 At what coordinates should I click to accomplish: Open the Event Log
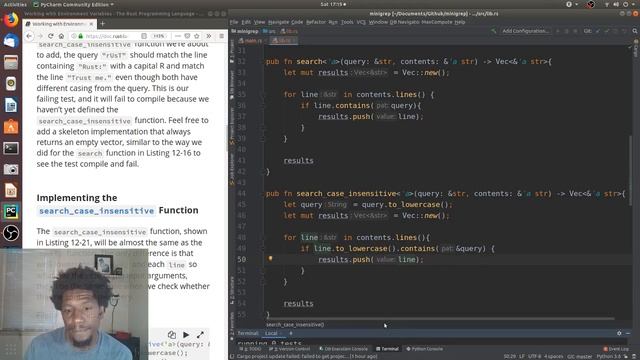point(616,349)
